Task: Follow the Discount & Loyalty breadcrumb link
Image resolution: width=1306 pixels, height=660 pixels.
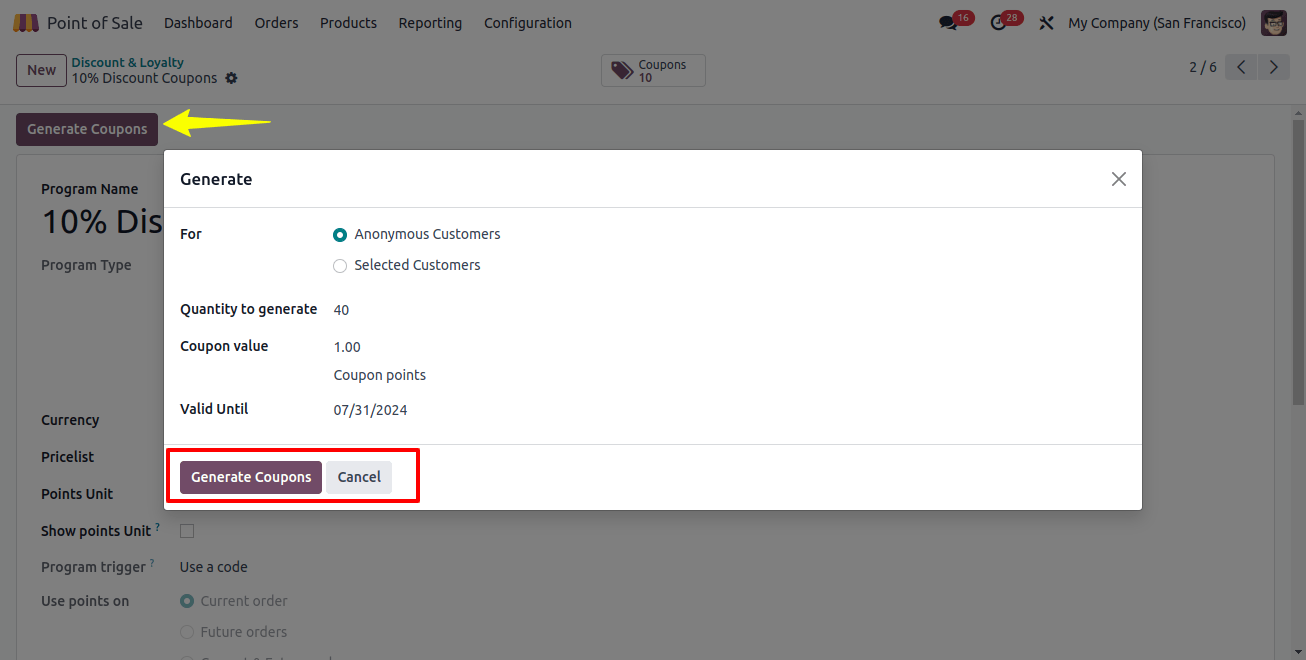Action: pos(128,62)
